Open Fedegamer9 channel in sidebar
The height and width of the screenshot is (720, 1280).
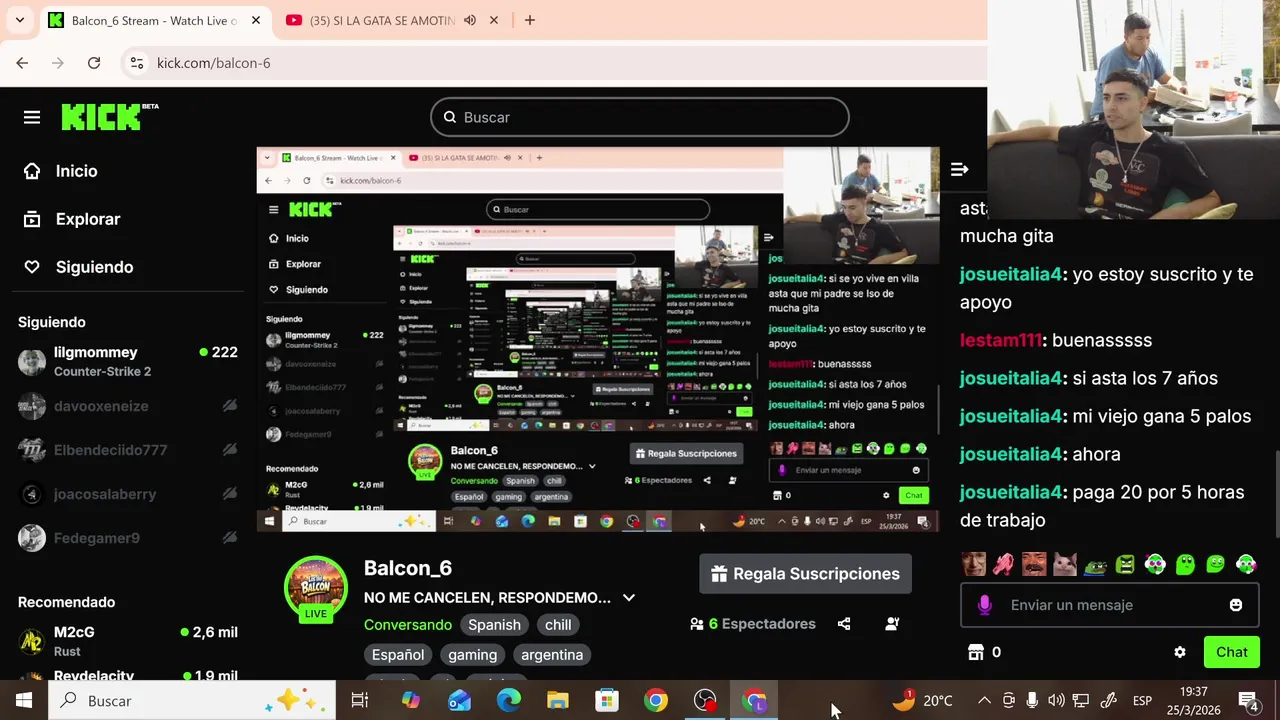[x=128, y=538]
